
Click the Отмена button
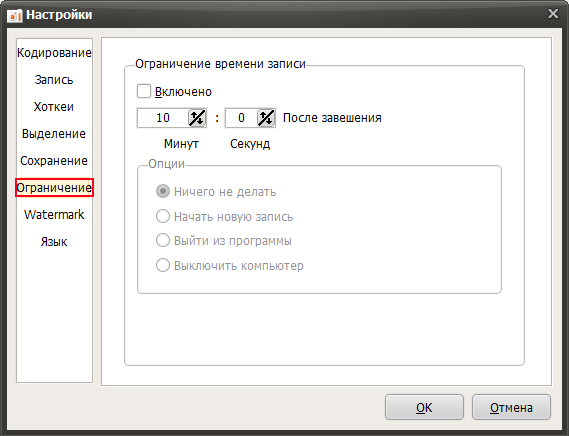[511, 407]
